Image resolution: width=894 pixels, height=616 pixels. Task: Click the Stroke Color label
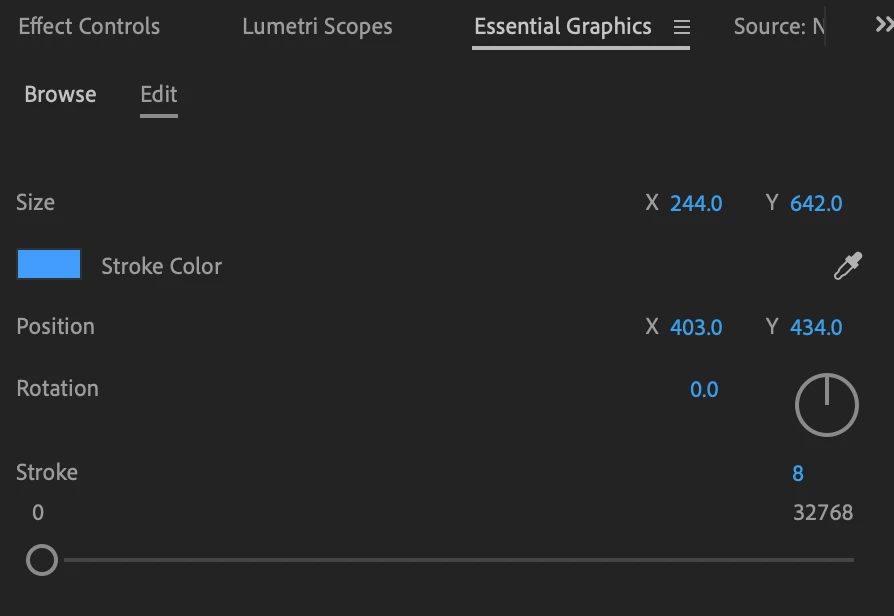(x=161, y=266)
